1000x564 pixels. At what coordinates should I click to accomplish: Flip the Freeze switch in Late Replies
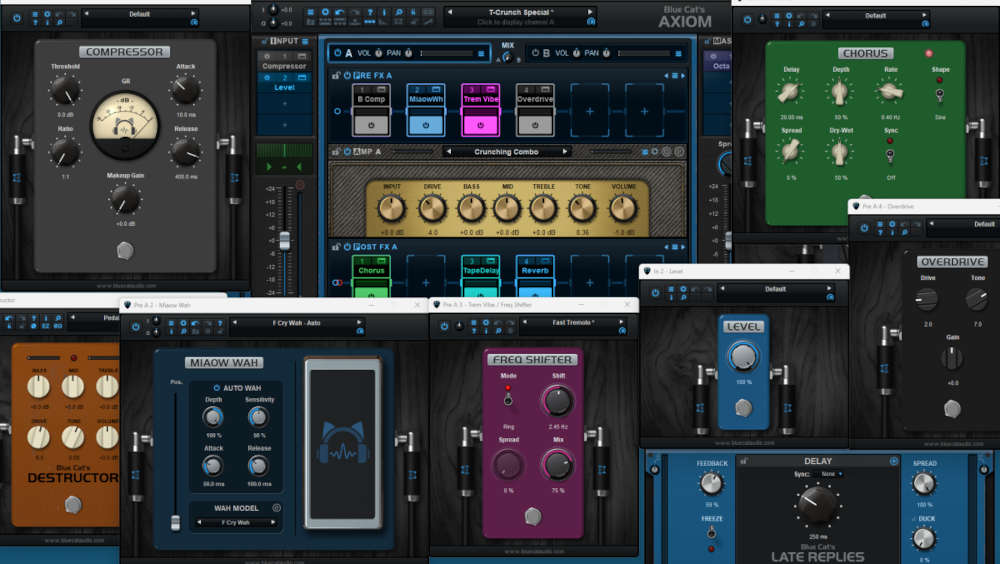pos(711,532)
